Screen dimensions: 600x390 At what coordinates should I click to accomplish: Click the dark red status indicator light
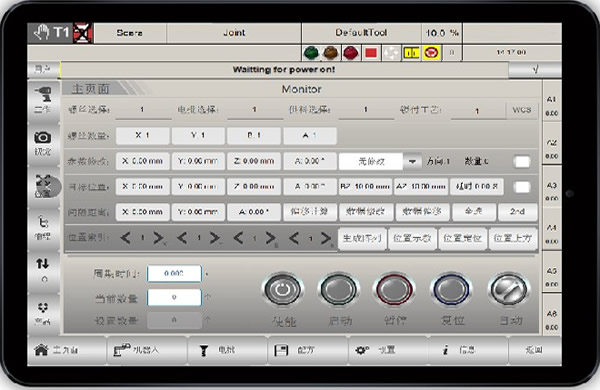(x=351, y=53)
